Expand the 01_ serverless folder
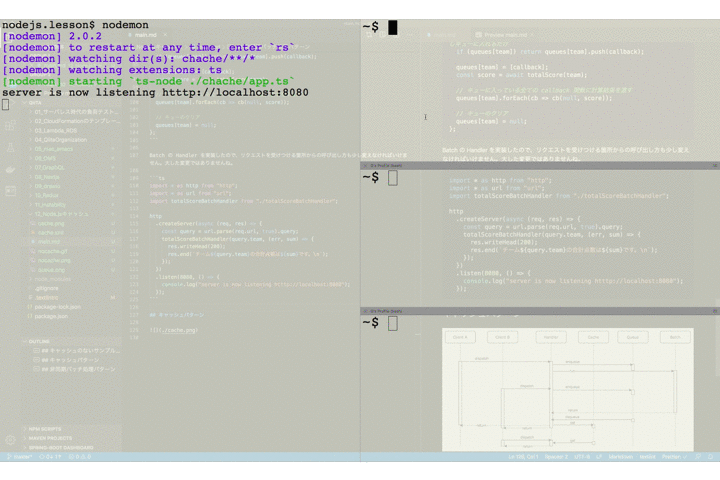The width and height of the screenshot is (720, 480). click(73, 112)
